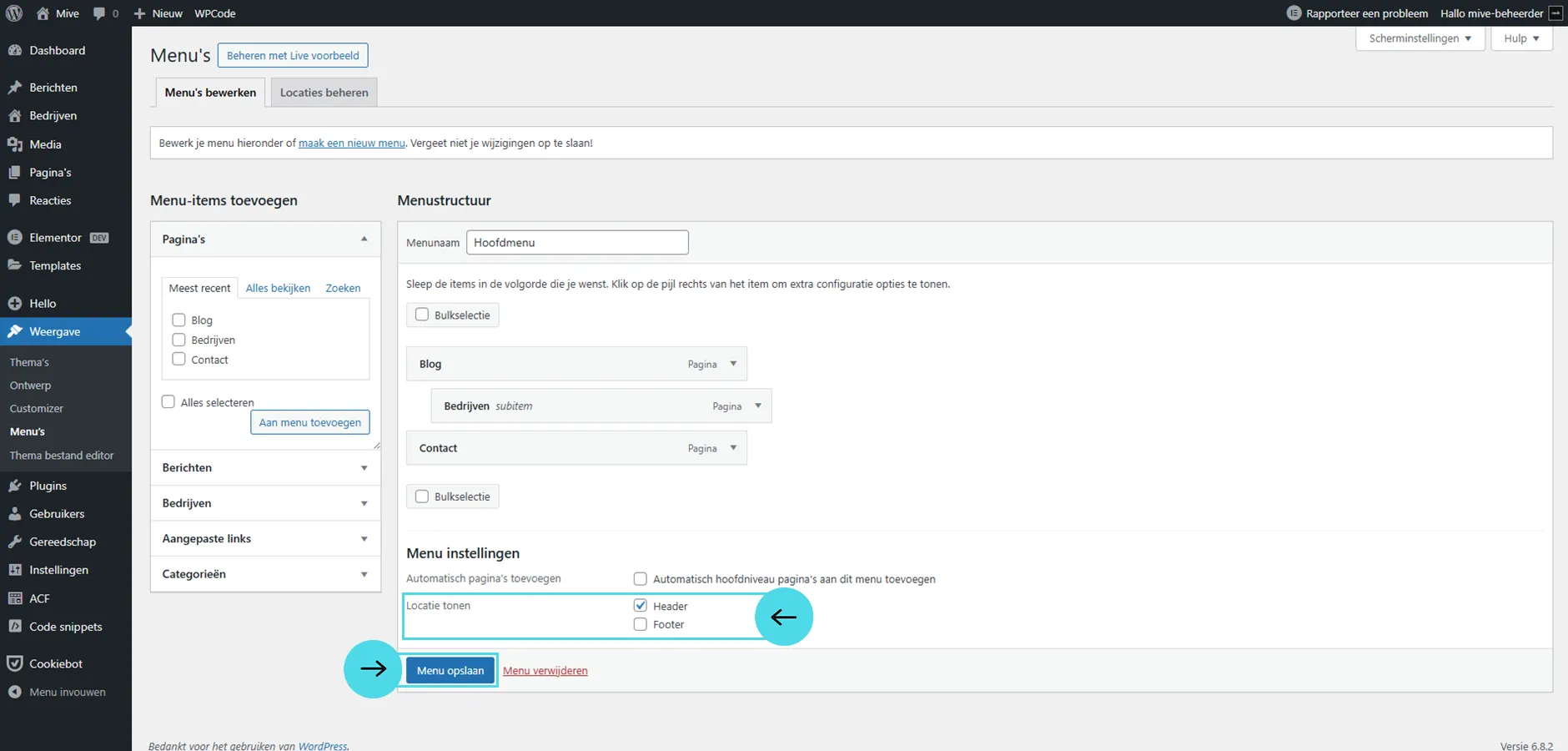This screenshot has height=751, width=1568.
Task: Click the Elementor icon in sidebar
Action: tap(14, 238)
